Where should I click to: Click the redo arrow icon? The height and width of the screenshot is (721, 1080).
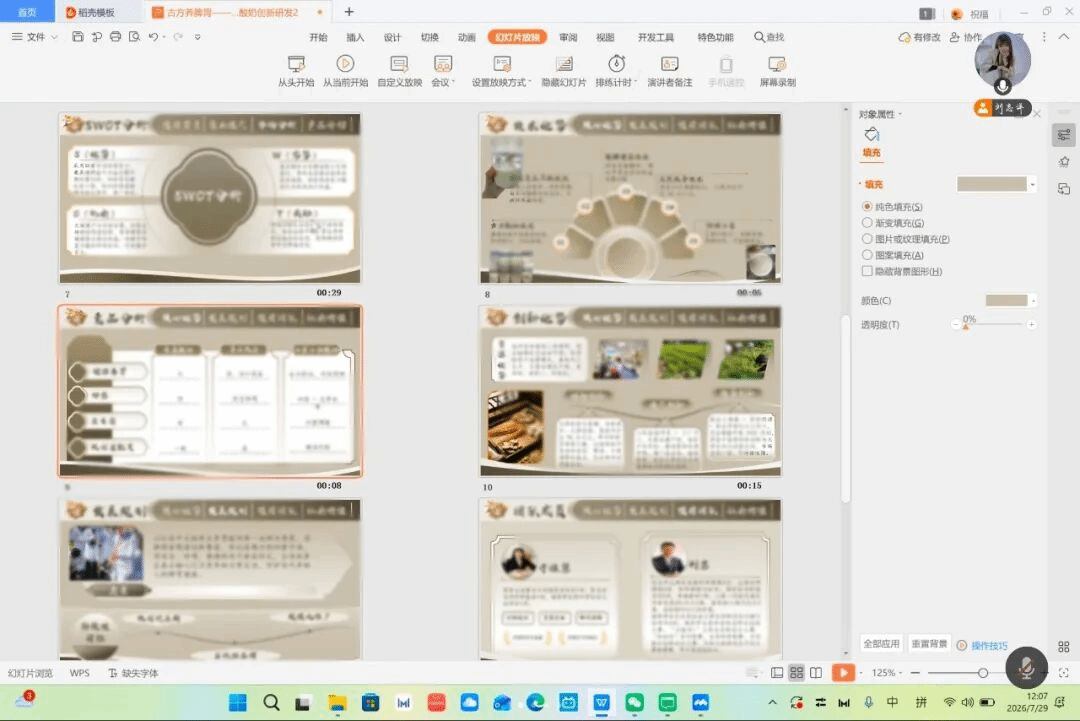178,36
